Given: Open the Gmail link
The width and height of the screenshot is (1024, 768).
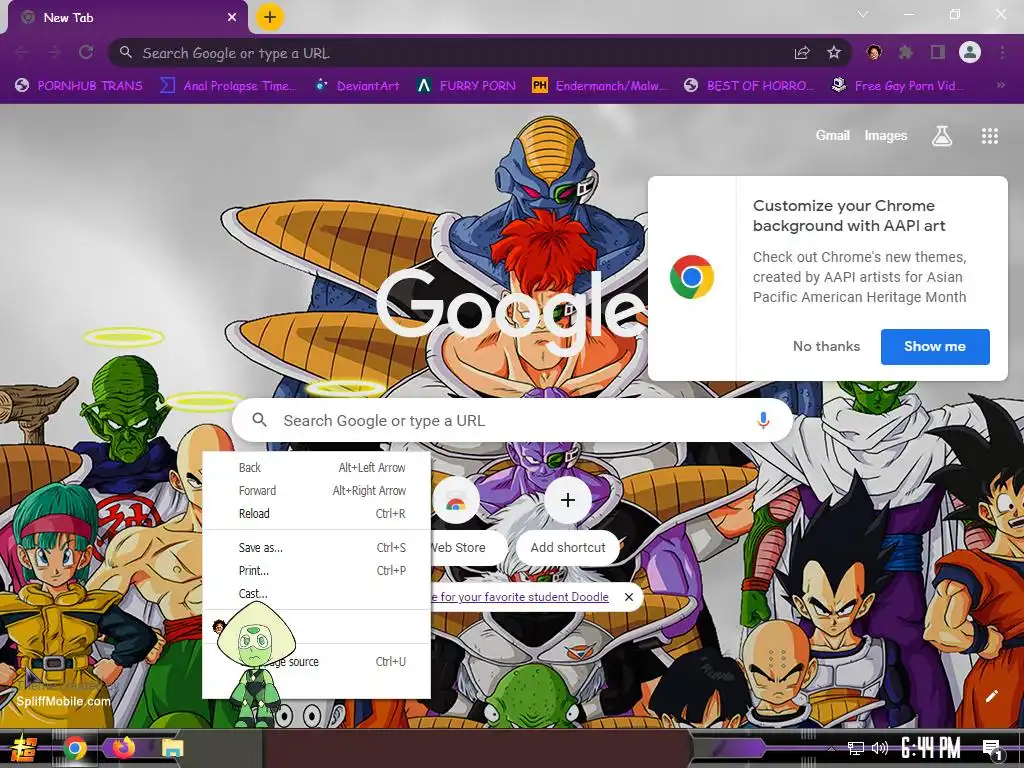Looking at the screenshot, I should click(x=832, y=135).
